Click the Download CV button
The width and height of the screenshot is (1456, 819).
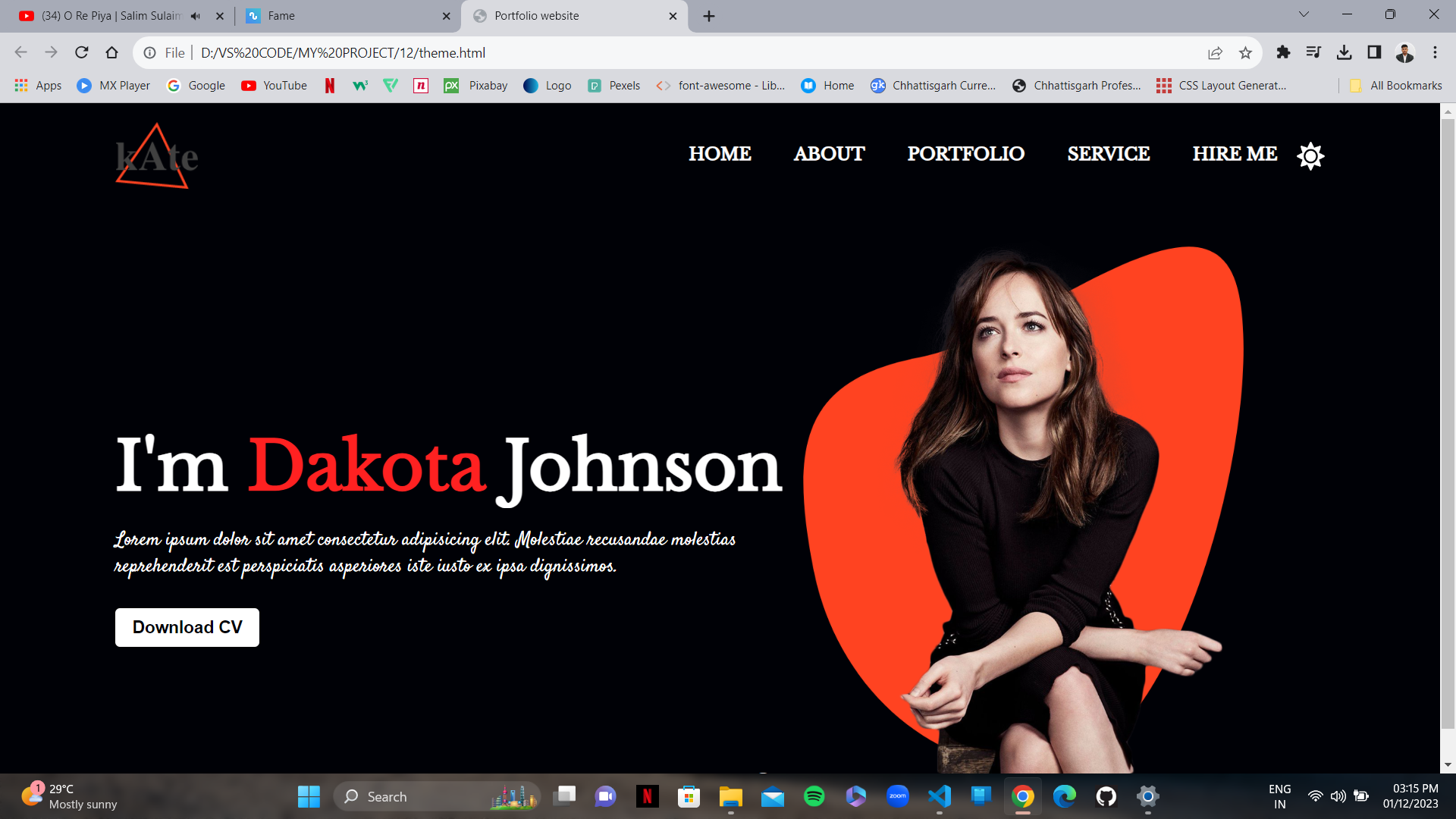pyautogui.click(x=187, y=627)
